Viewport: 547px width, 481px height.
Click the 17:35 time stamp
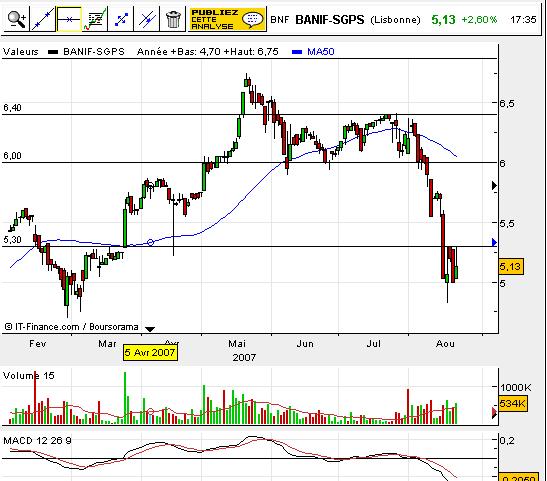click(x=523, y=20)
